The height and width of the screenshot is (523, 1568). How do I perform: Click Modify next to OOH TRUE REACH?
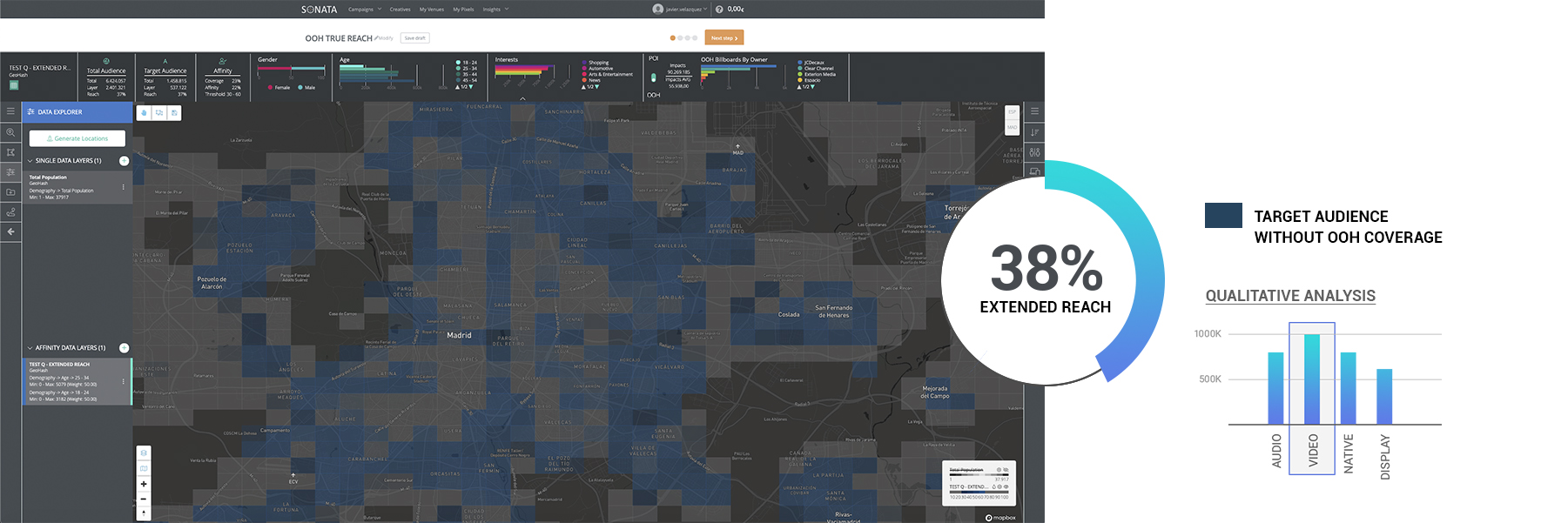(x=384, y=38)
